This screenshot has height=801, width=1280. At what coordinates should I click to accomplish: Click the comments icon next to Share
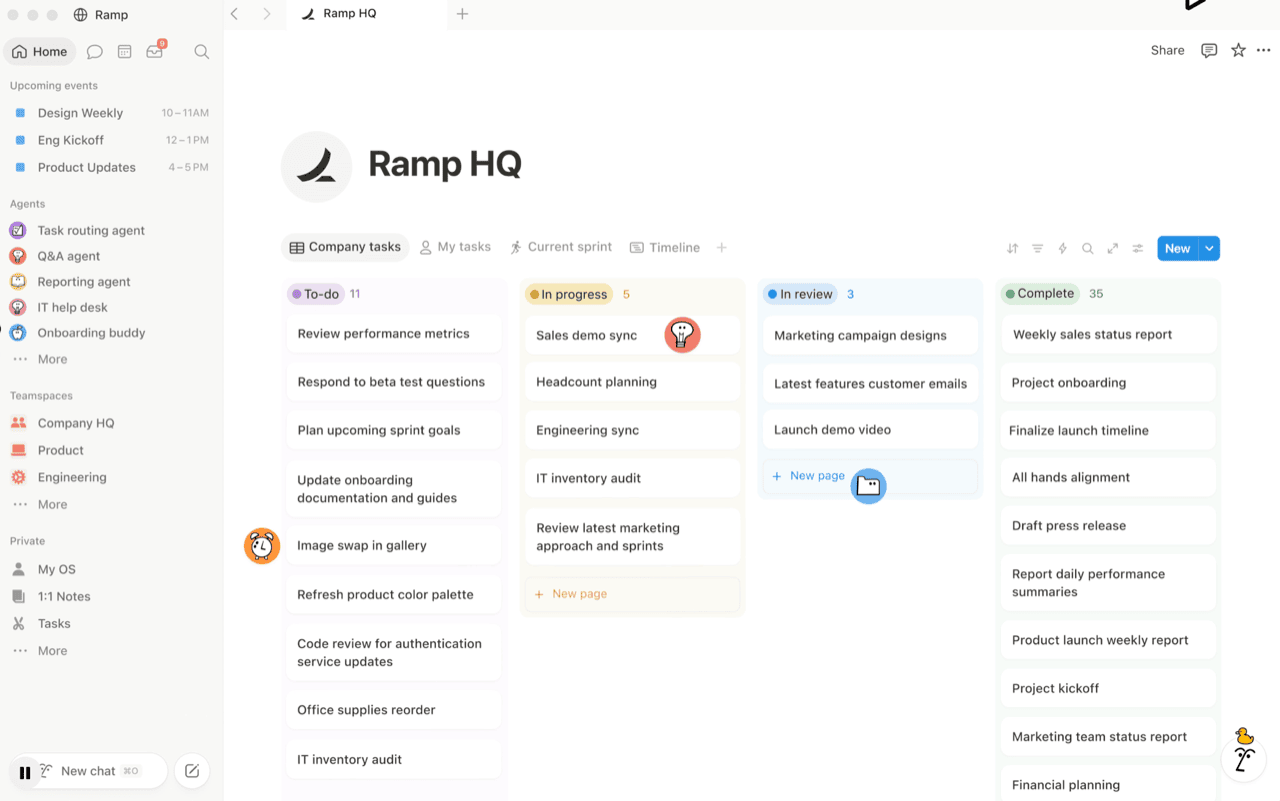pyautogui.click(x=1209, y=50)
